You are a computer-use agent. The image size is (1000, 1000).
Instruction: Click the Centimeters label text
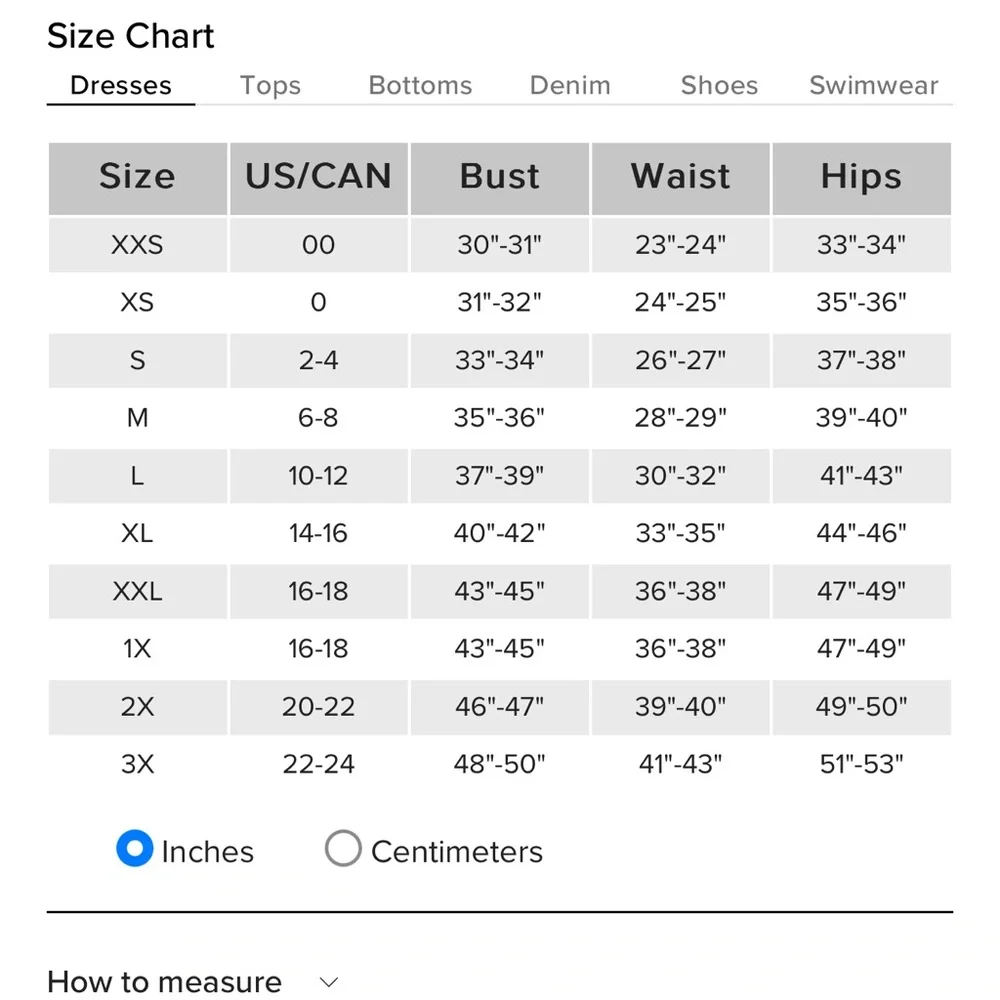pyautogui.click(x=457, y=852)
